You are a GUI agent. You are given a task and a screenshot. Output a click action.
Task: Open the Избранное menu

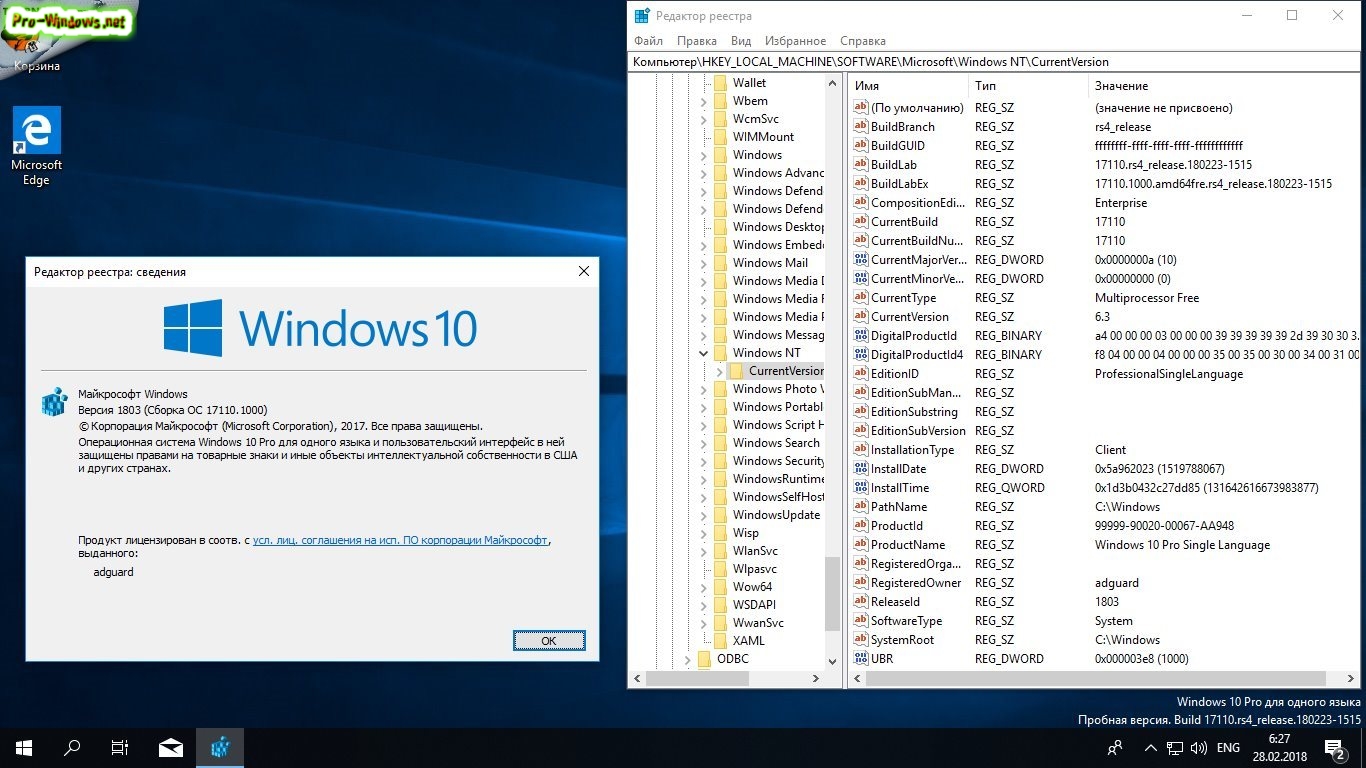pyautogui.click(x=795, y=41)
